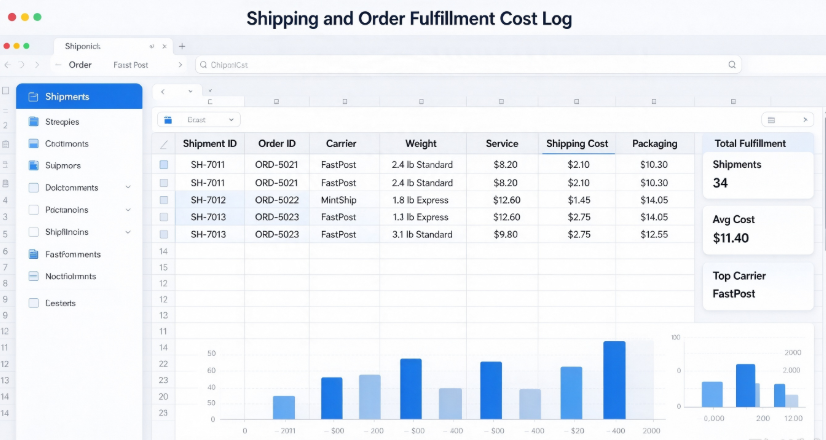Open the Top Carrier FastPost card
826x440 pixels.
click(x=759, y=286)
